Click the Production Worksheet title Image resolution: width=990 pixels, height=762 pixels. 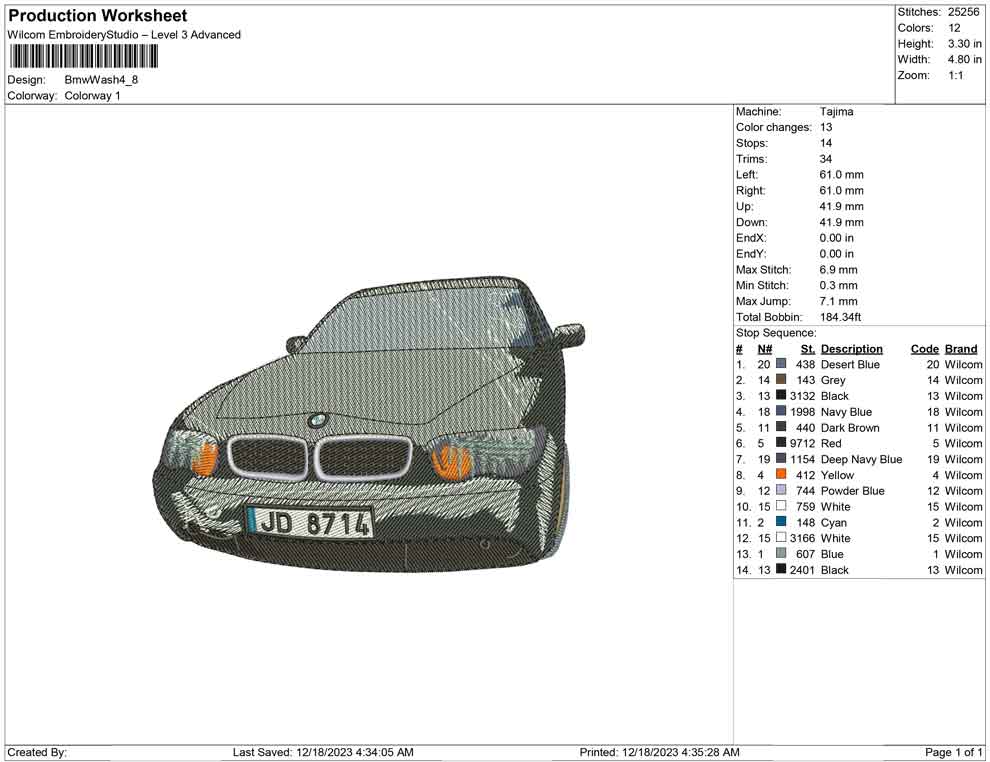point(98,16)
